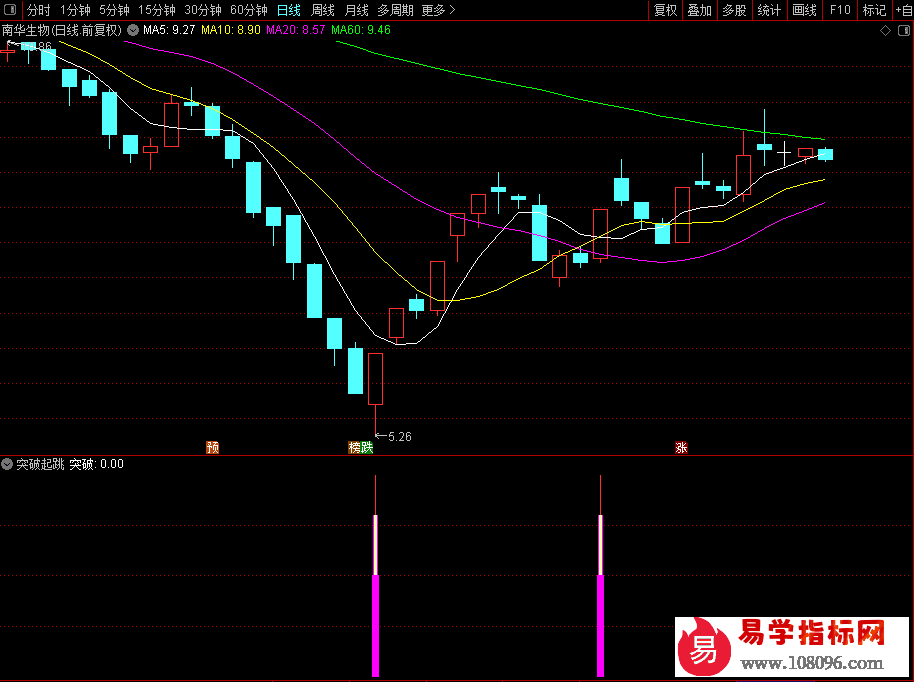The width and height of the screenshot is (914, 682).
Task: Open the 多股 multi-stock view
Action: (734, 10)
